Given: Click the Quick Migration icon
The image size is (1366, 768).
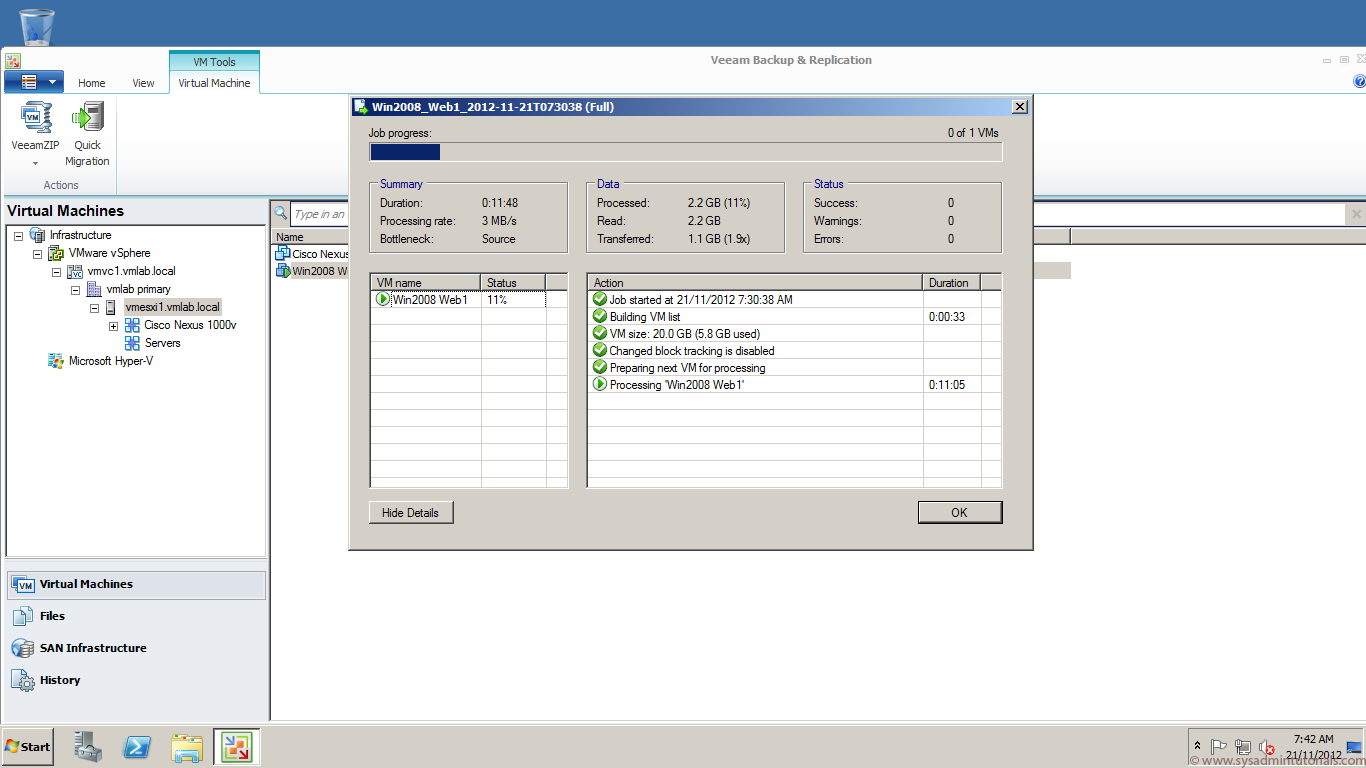Looking at the screenshot, I should 87,117.
